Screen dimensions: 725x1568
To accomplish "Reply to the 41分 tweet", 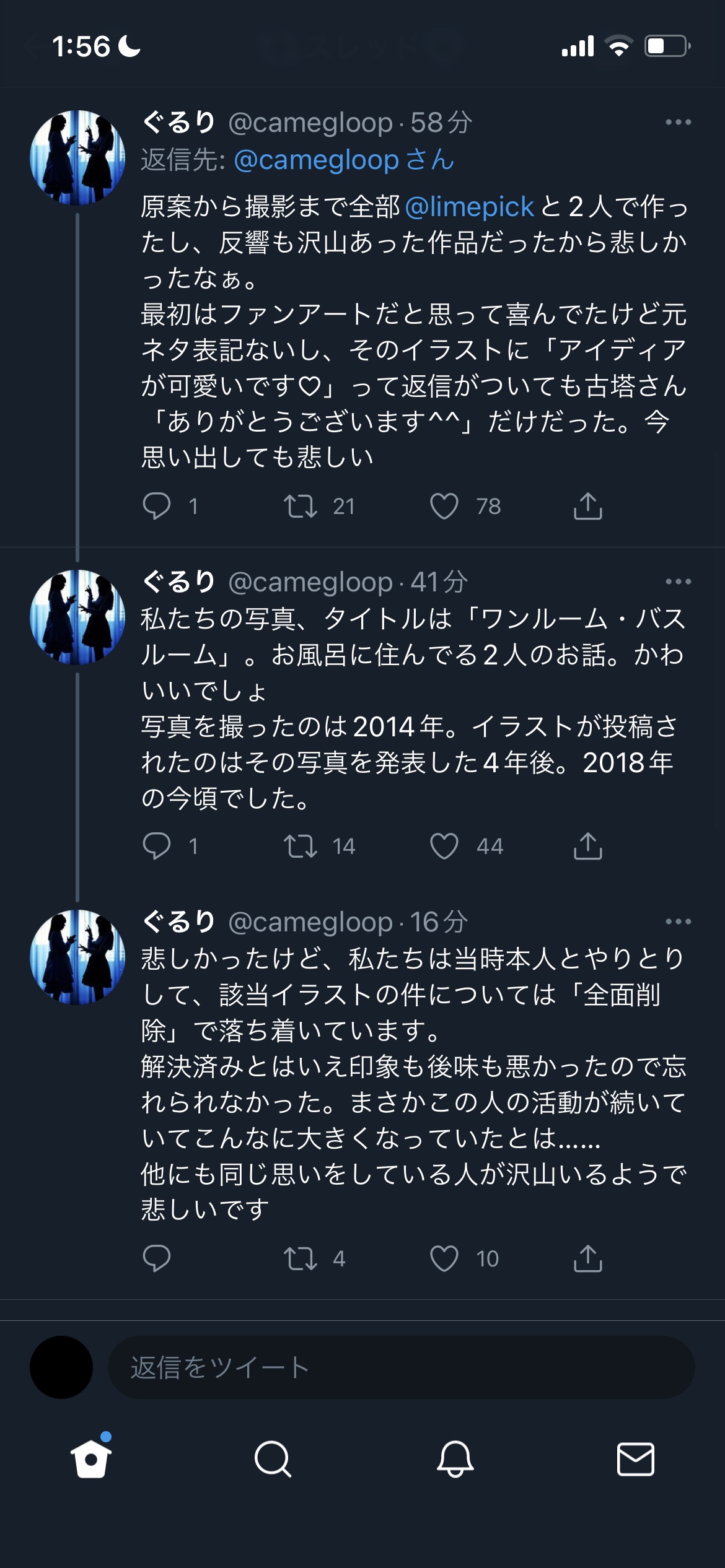I will pyautogui.click(x=156, y=846).
